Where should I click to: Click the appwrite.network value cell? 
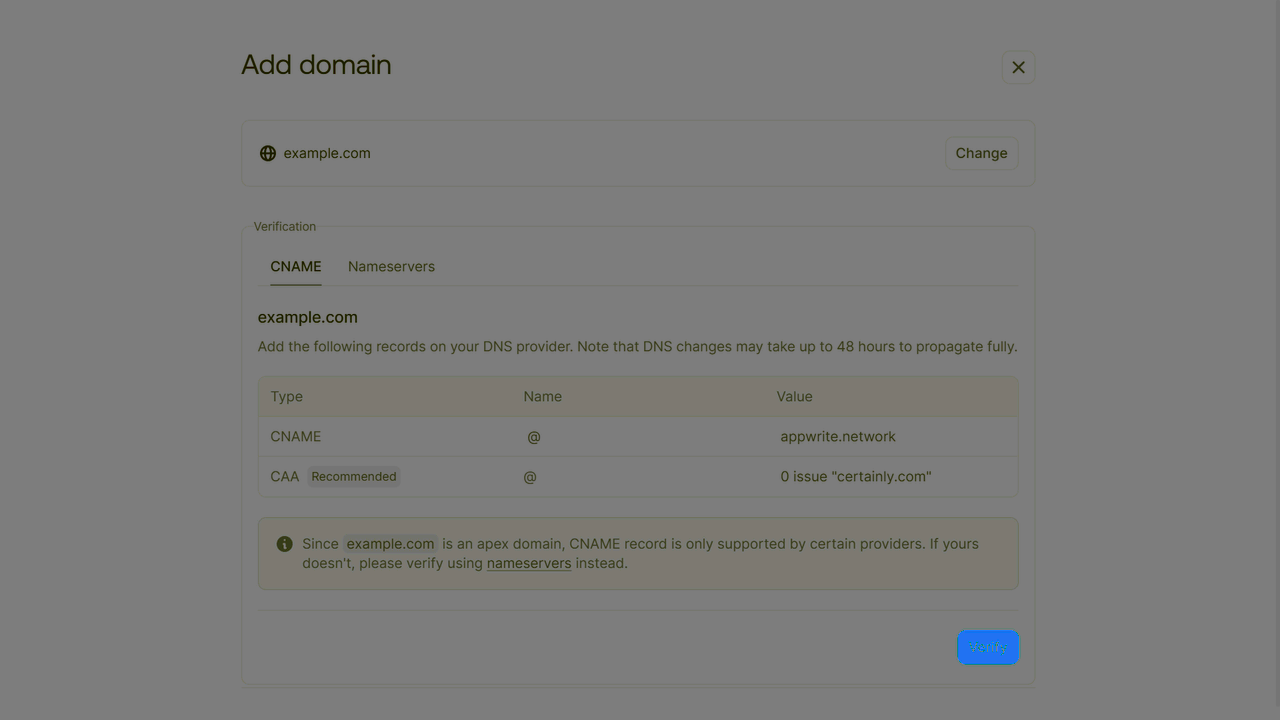(x=838, y=436)
